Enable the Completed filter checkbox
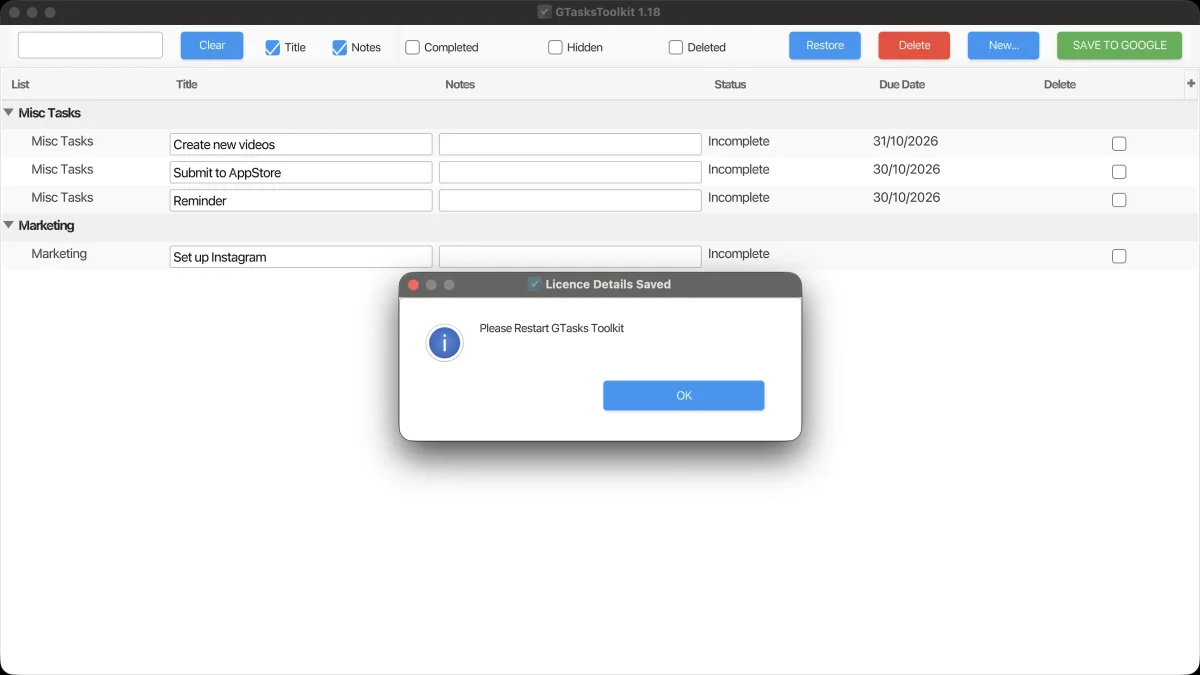The height and width of the screenshot is (675, 1200). [x=412, y=47]
